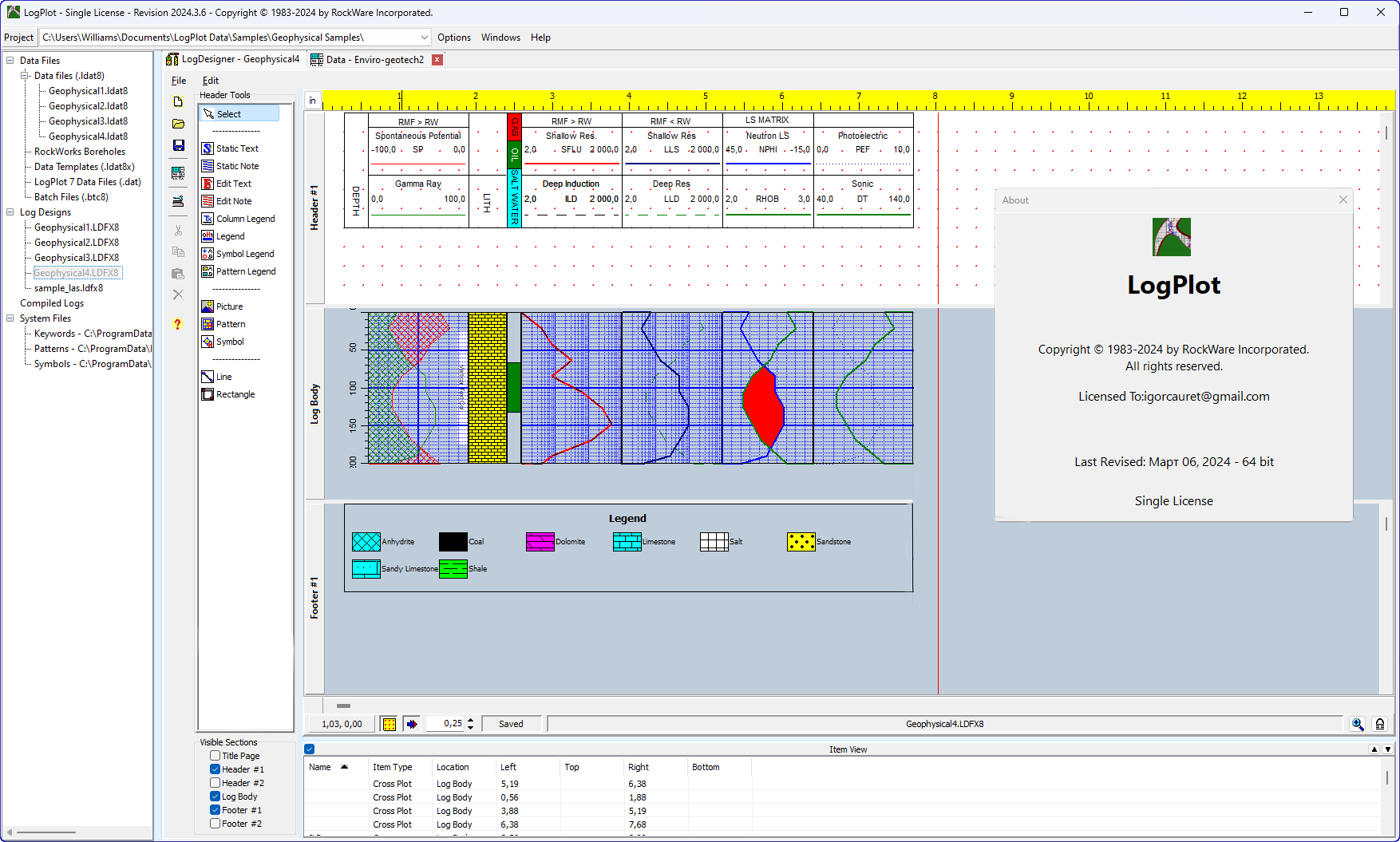
Task: Enable the Footer #2 section checkbox
Action: (216, 824)
